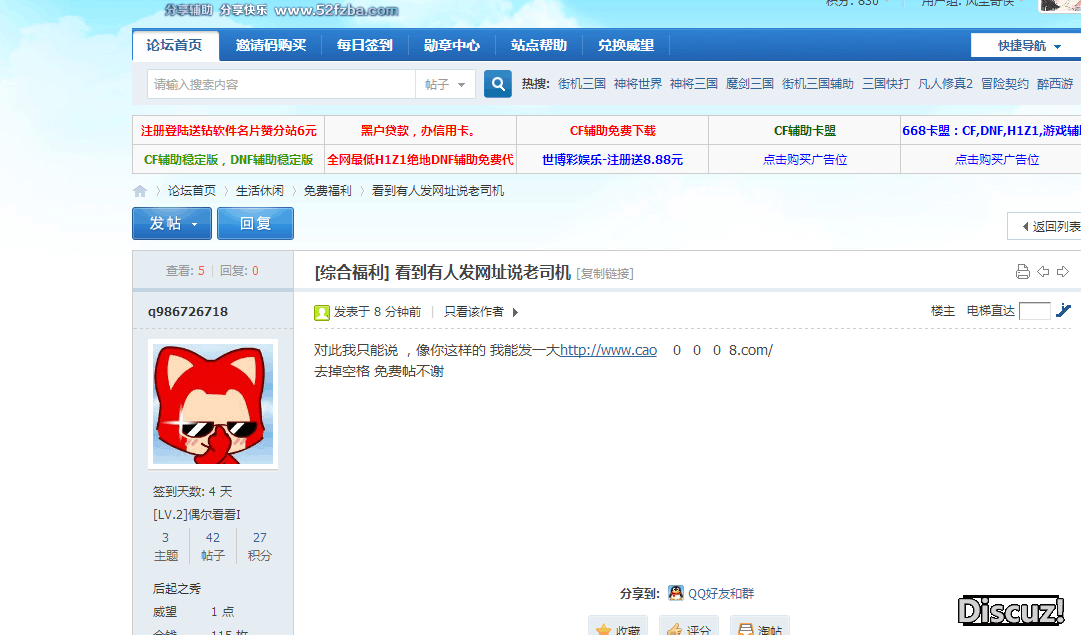Click the 楼主 floor label
Viewport: 1081px width, 635px height.
pyautogui.click(x=942, y=311)
